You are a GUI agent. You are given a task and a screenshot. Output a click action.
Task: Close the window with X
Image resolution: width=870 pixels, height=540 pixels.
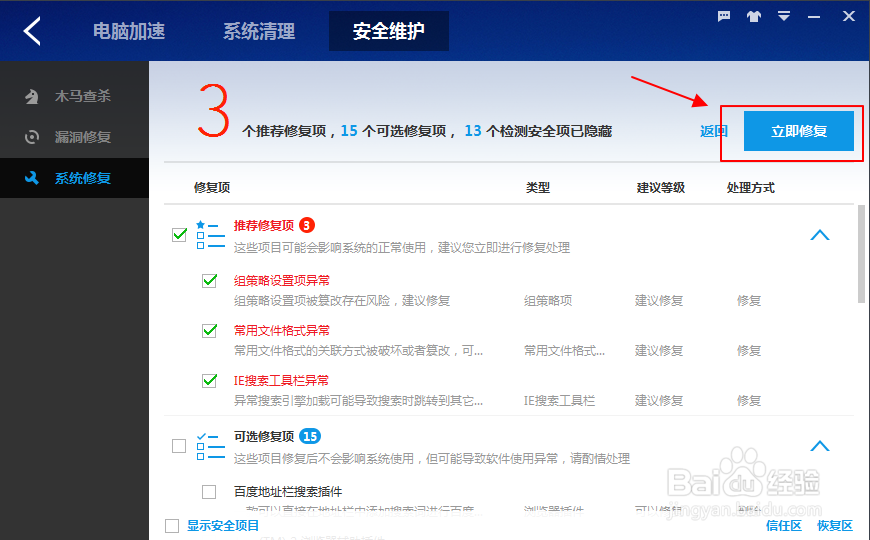(x=848, y=16)
